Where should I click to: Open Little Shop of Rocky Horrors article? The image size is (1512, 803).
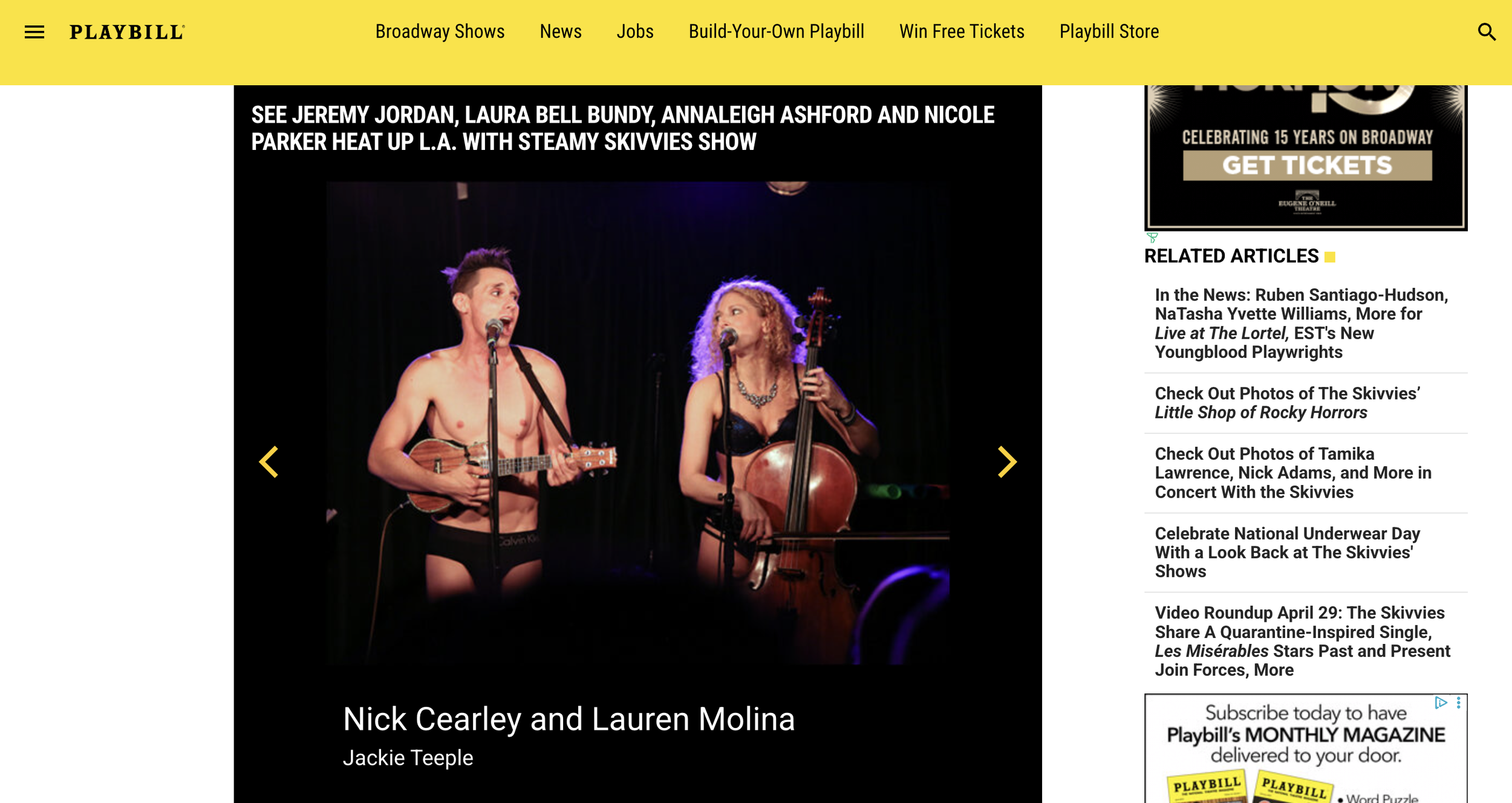(x=1288, y=403)
